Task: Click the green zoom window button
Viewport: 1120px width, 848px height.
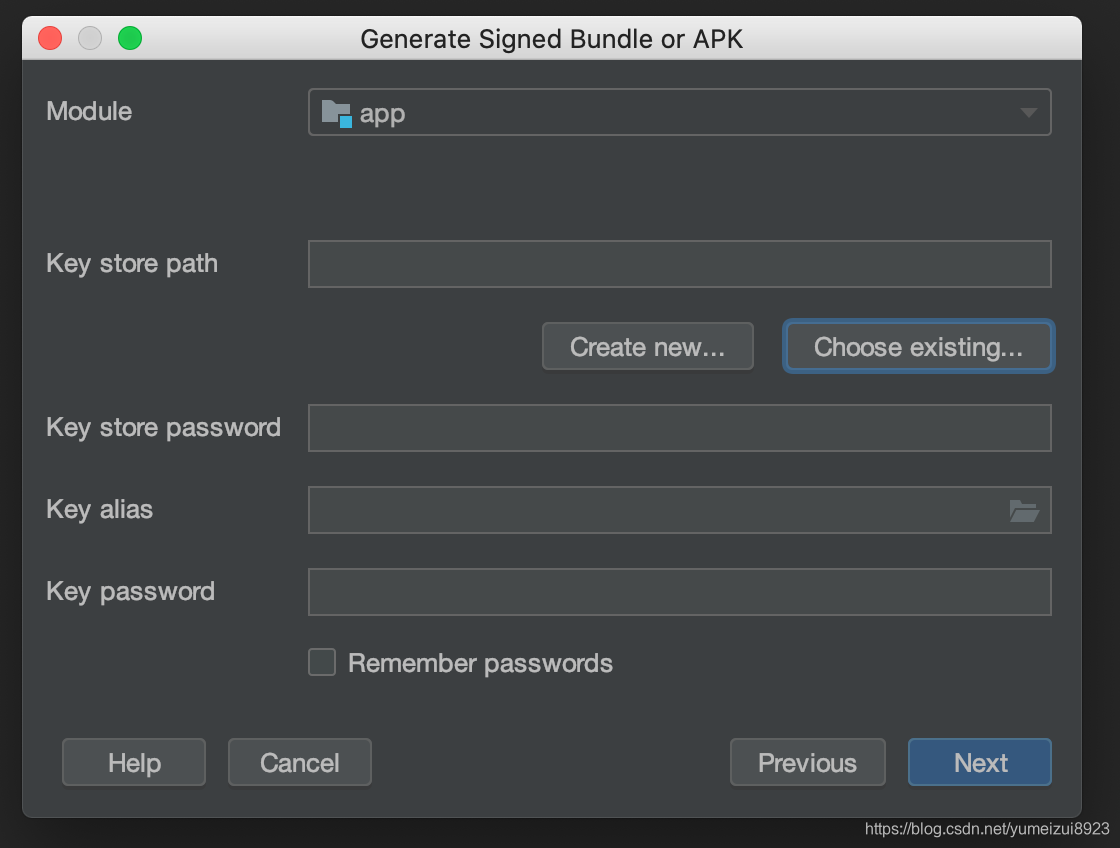Action: pos(130,39)
